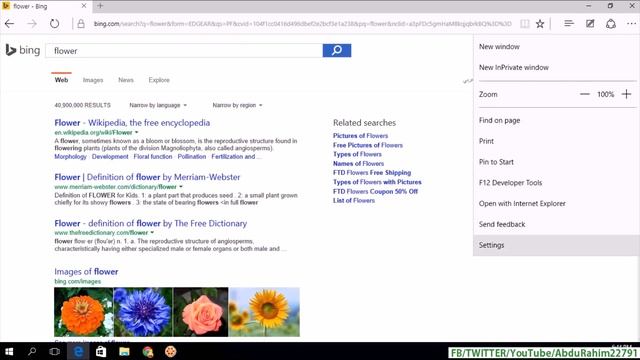Select New window menu item
The width and height of the screenshot is (640, 360).
[x=556, y=47]
